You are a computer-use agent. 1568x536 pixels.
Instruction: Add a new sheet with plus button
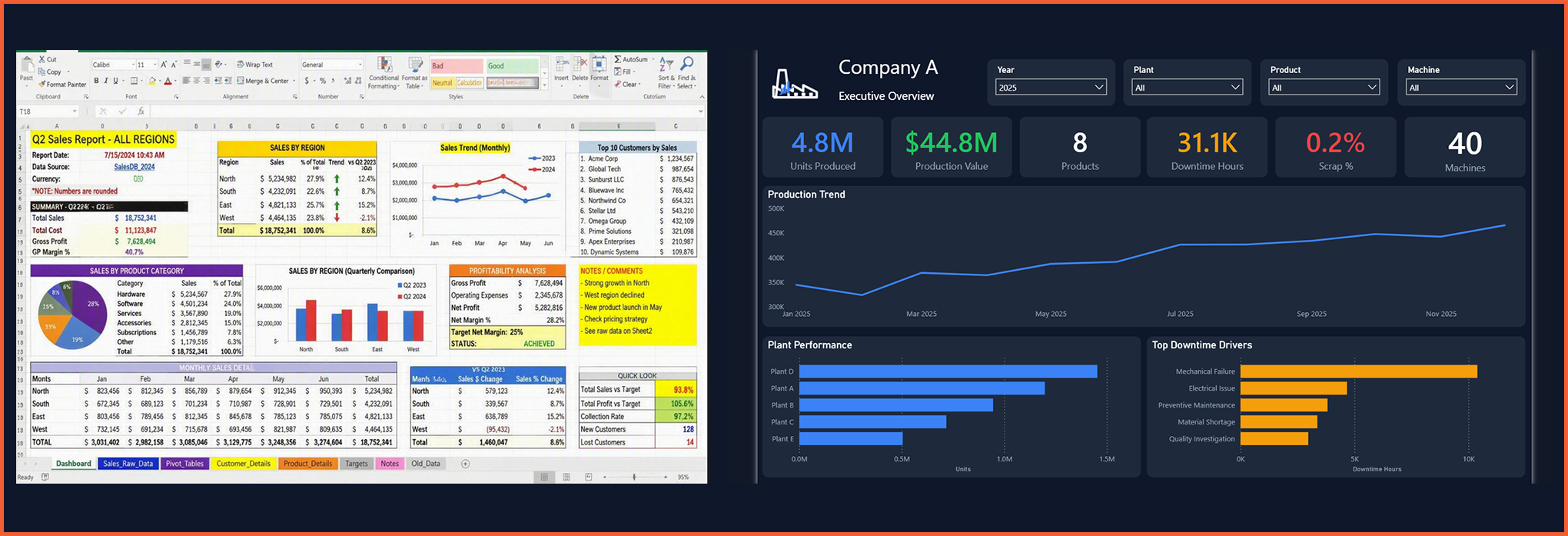(465, 464)
